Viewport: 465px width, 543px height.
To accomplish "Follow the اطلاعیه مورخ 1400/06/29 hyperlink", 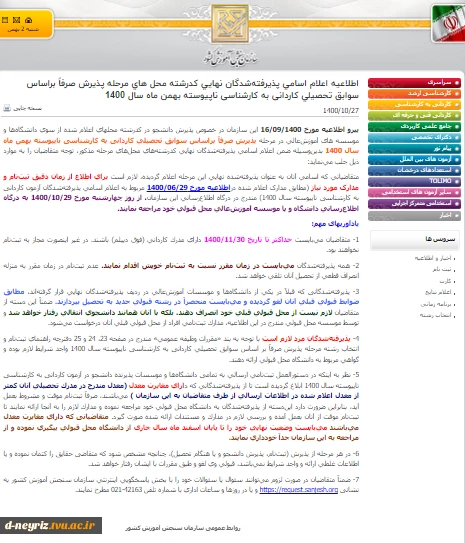I will (x=188, y=188).
